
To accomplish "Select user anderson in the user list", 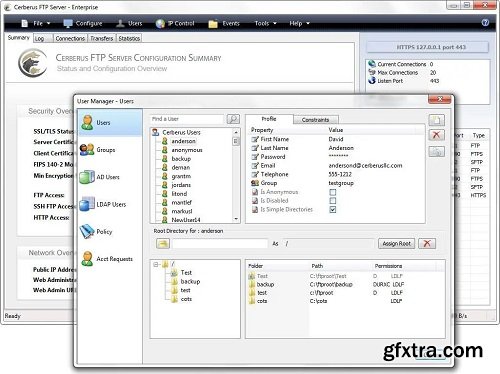I will (183, 141).
